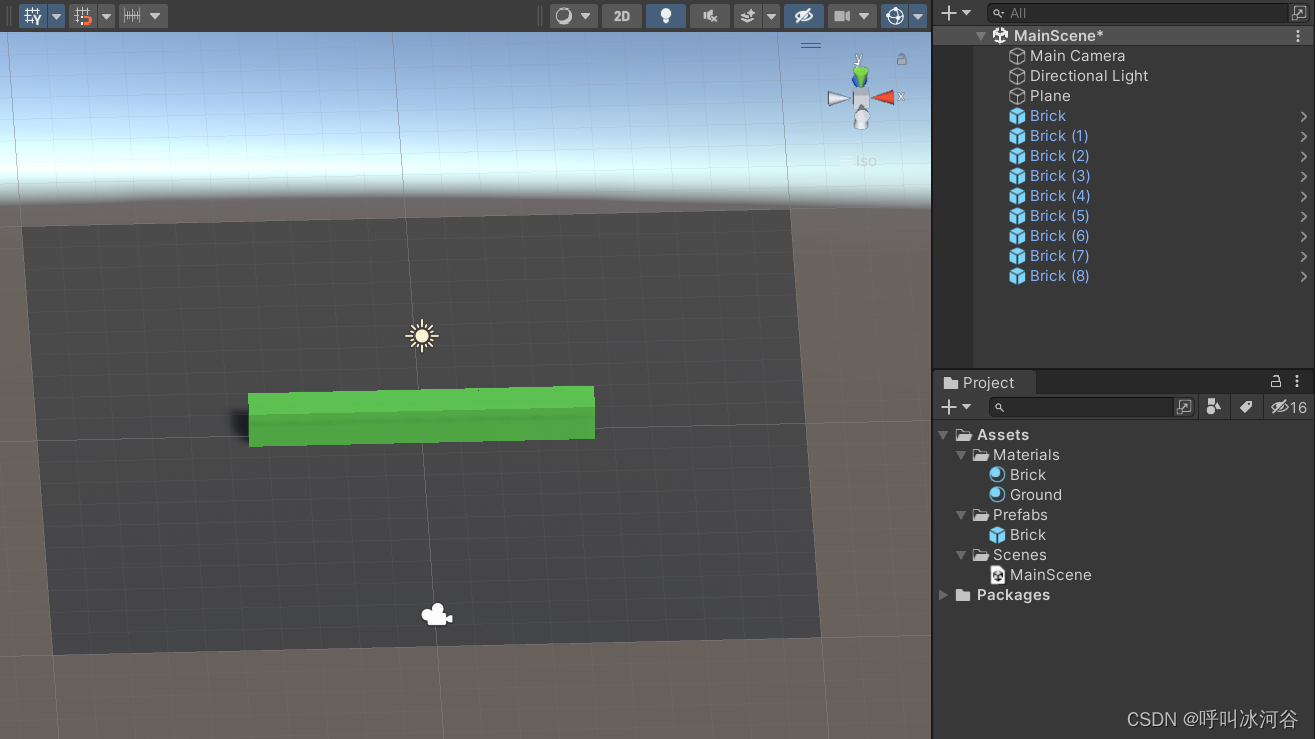Toggle scene effects layers icon

click(x=748, y=16)
